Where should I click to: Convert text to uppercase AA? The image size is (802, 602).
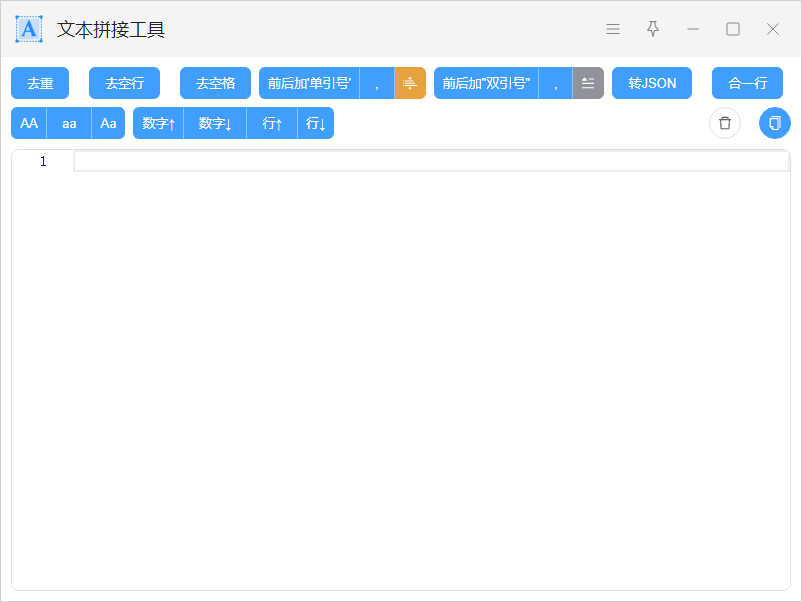point(29,123)
